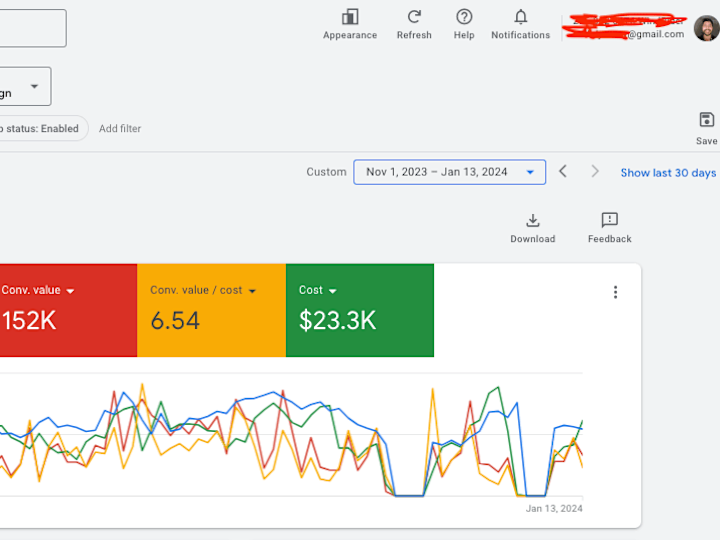Select the green $23.3K Cost scorecard
The image size is (720, 540).
(360, 310)
